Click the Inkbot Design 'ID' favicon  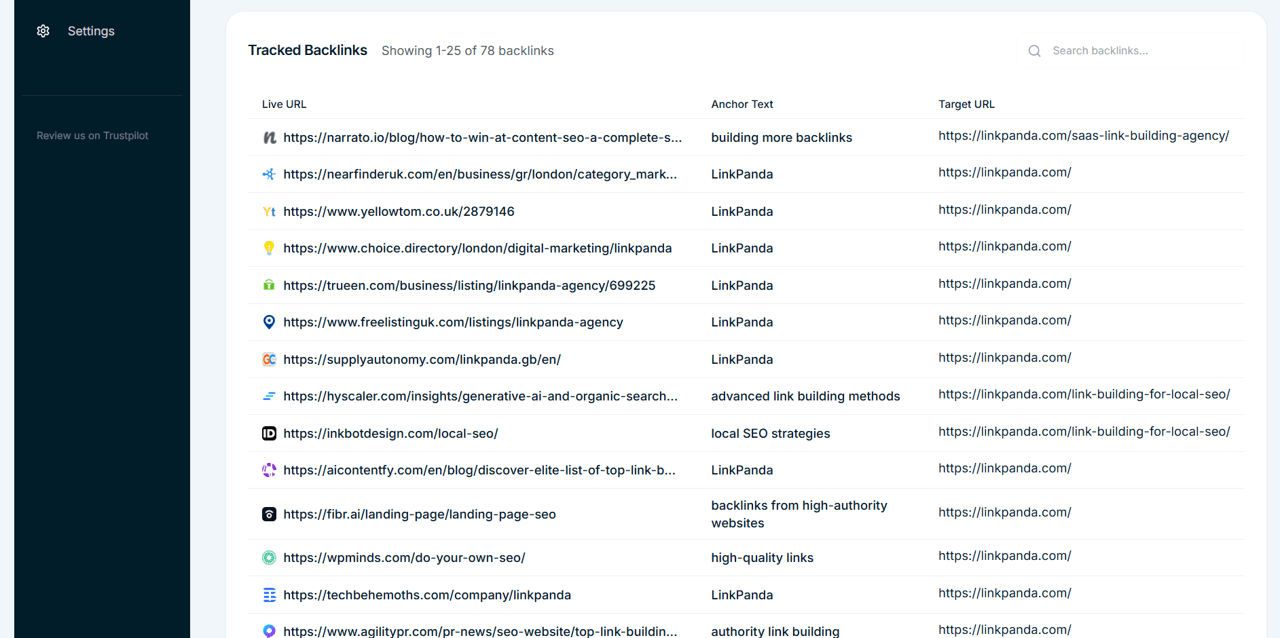click(269, 433)
